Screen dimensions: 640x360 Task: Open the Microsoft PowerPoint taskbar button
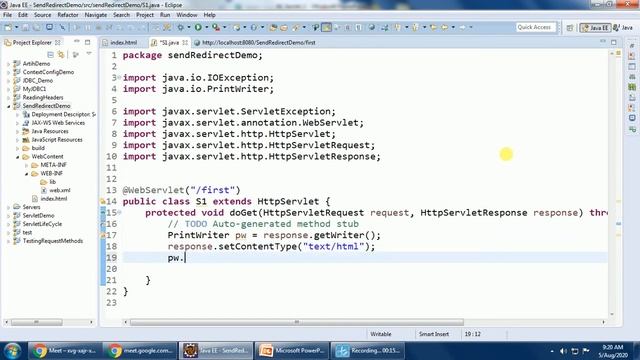pos(292,351)
